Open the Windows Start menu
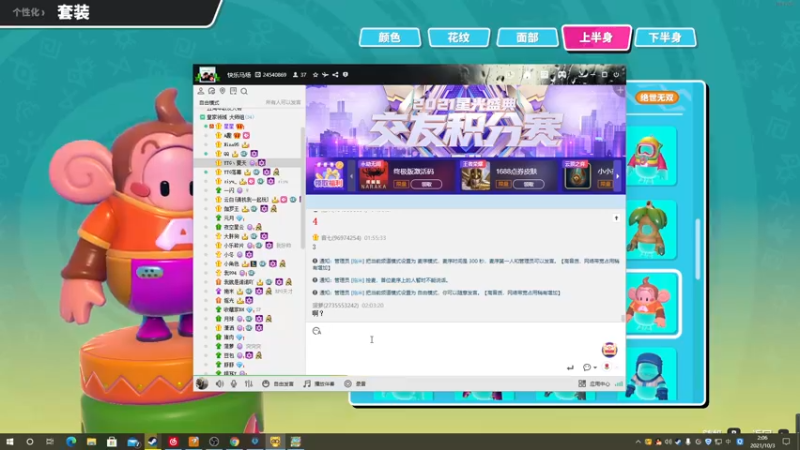The image size is (800, 450). (x=10, y=441)
